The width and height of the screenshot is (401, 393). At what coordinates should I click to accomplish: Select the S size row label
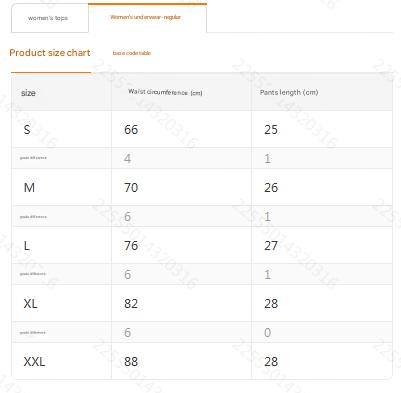pos(27,129)
